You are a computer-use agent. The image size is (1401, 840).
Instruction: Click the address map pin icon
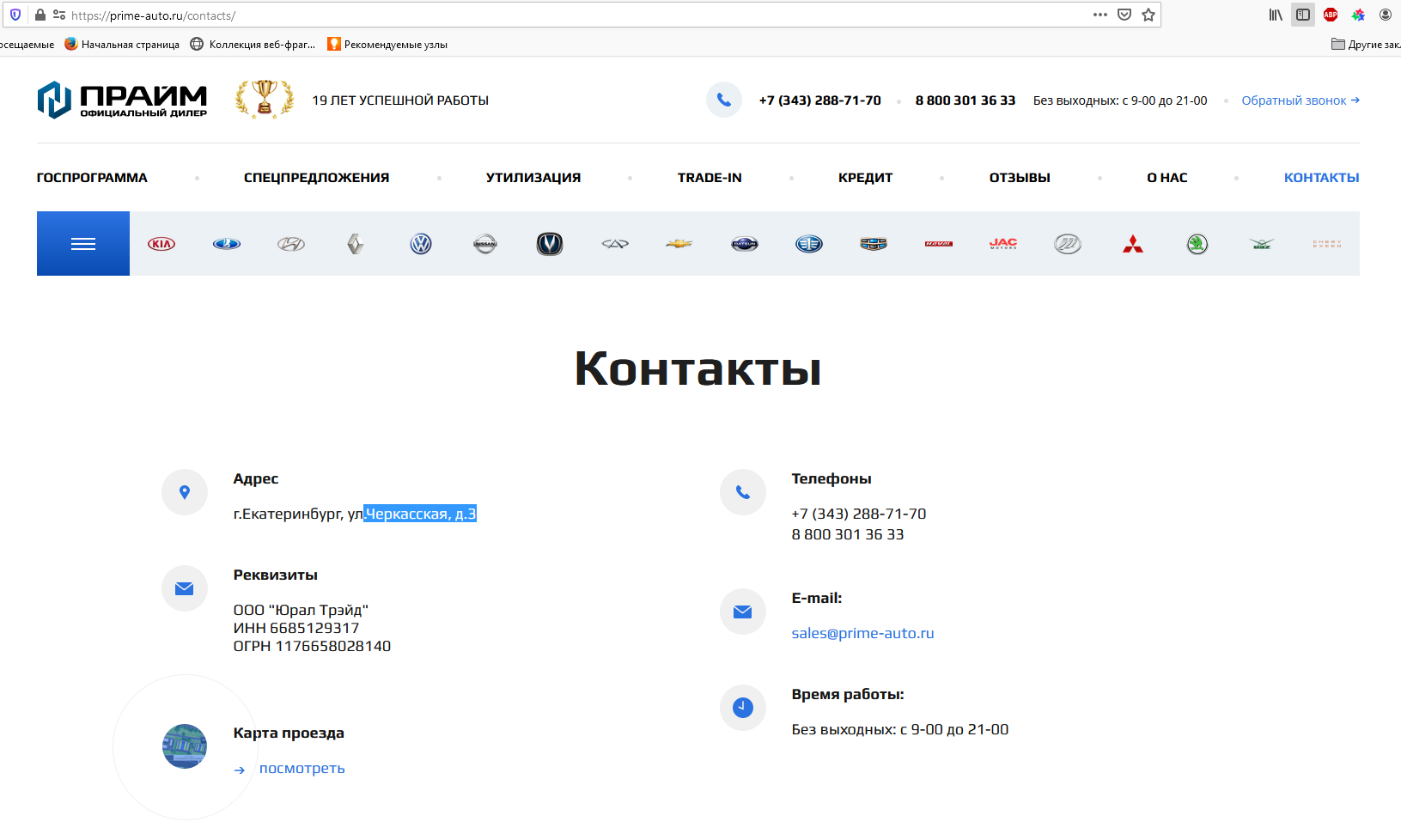tap(185, 492)
